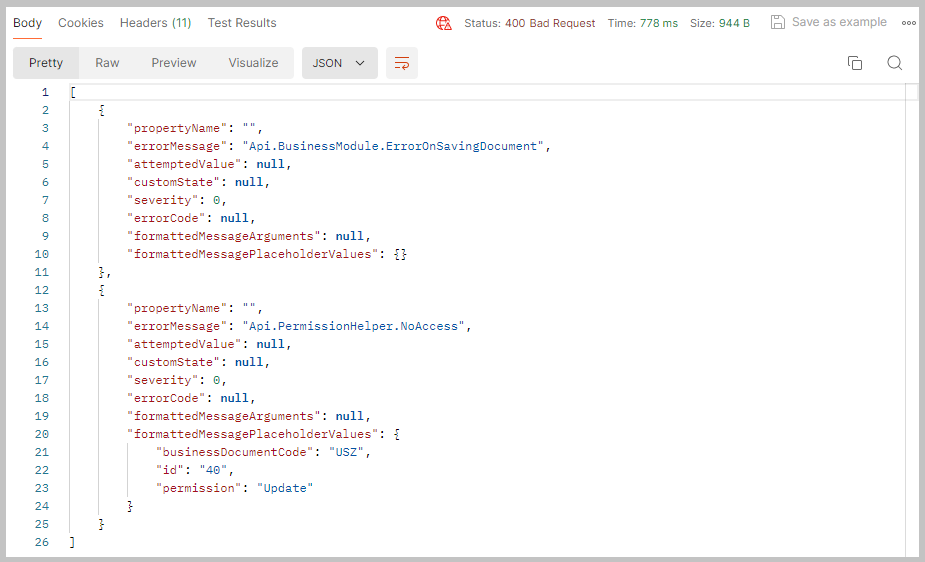Switch response view to Pretty

pyautogui.click(x=46, y=63)
